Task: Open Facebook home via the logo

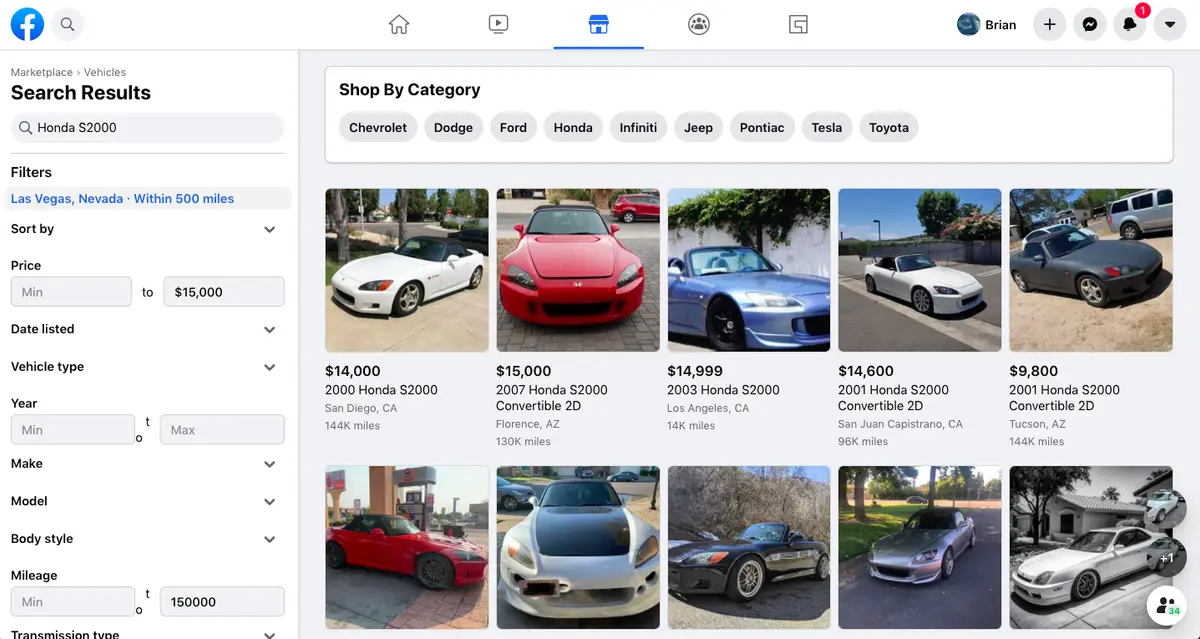Action: point(26,23)
